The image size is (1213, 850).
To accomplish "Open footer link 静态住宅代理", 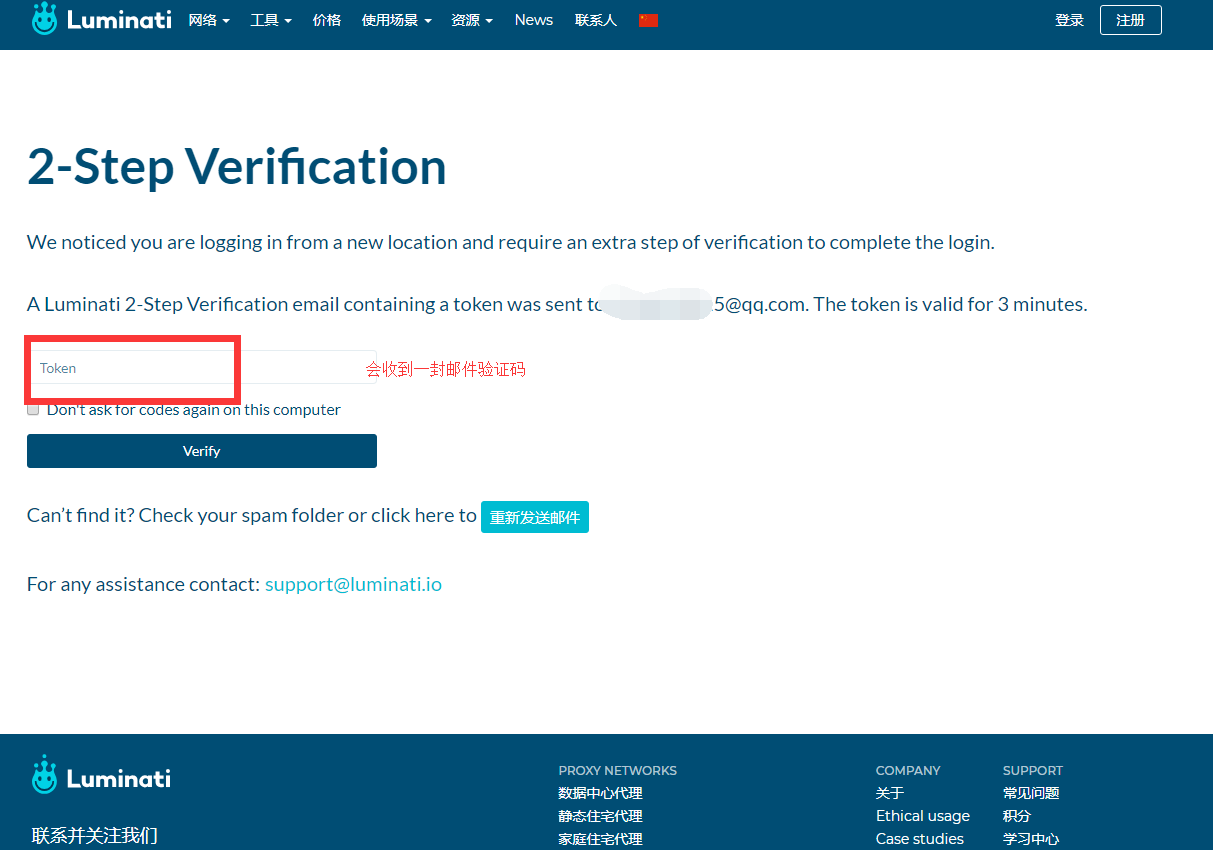I will point(600,816).
